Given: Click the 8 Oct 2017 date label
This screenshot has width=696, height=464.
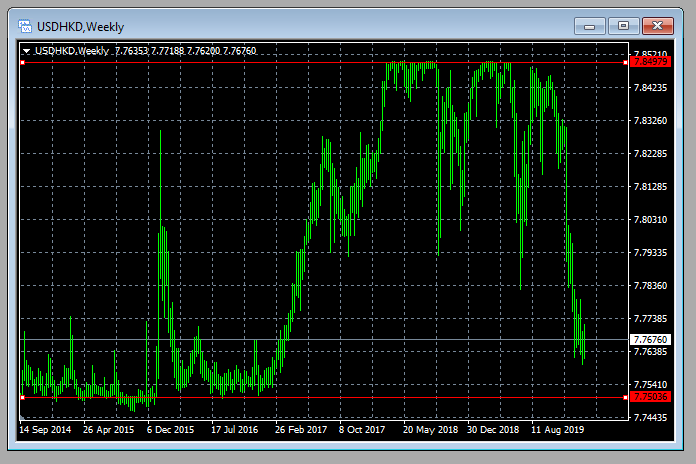Looking at the screenshot, I should pos(362,430).
